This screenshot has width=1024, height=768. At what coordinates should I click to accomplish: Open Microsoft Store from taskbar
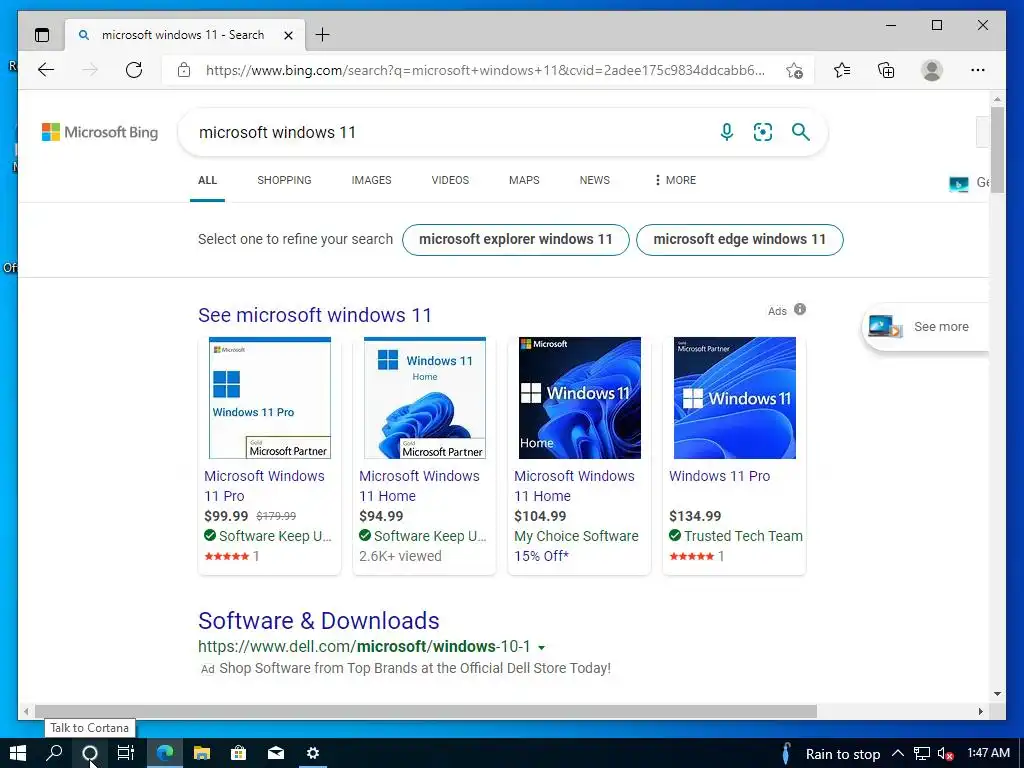coord(238,753)
